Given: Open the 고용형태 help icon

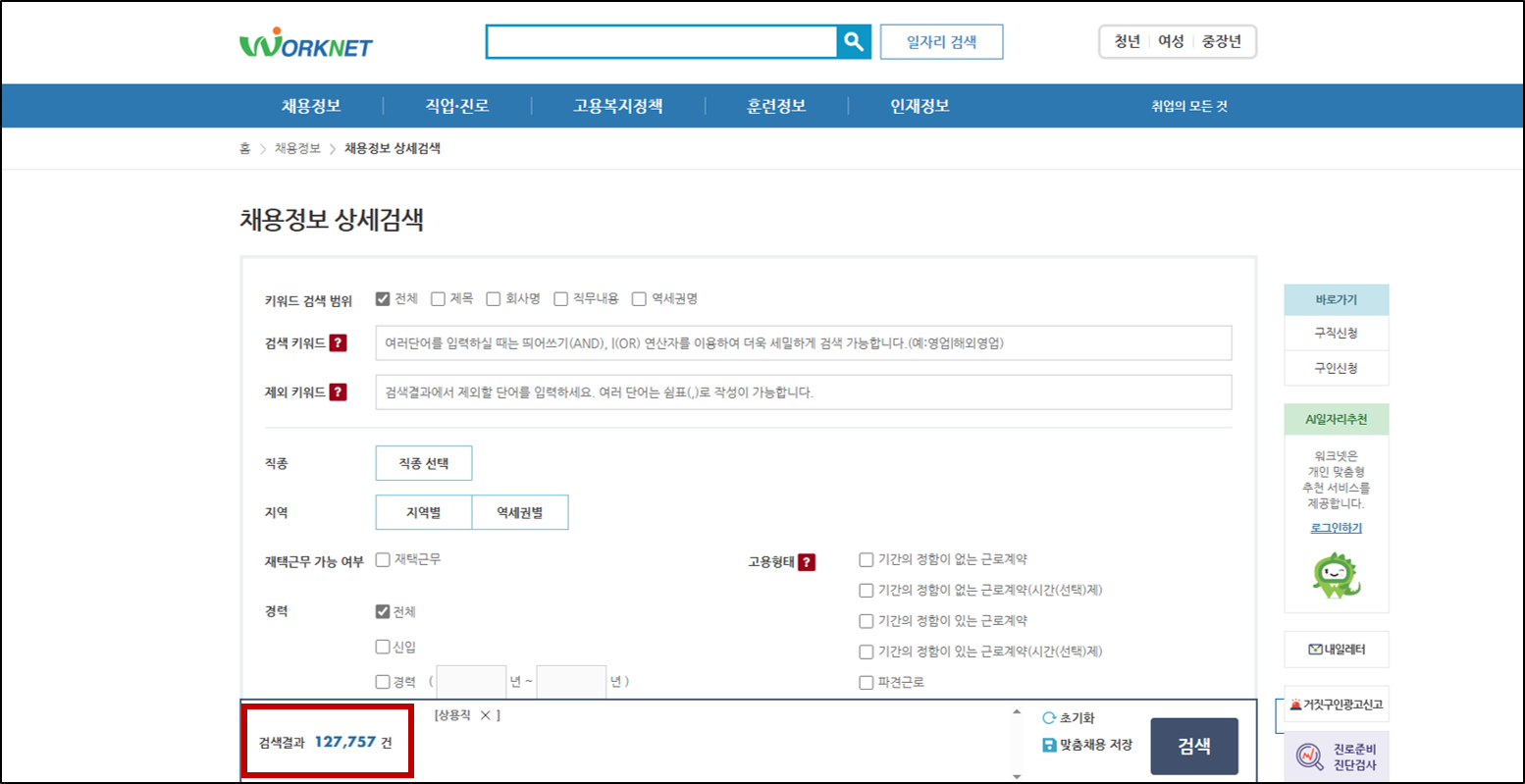Looking at the screenshot, I should coord(805,561).
